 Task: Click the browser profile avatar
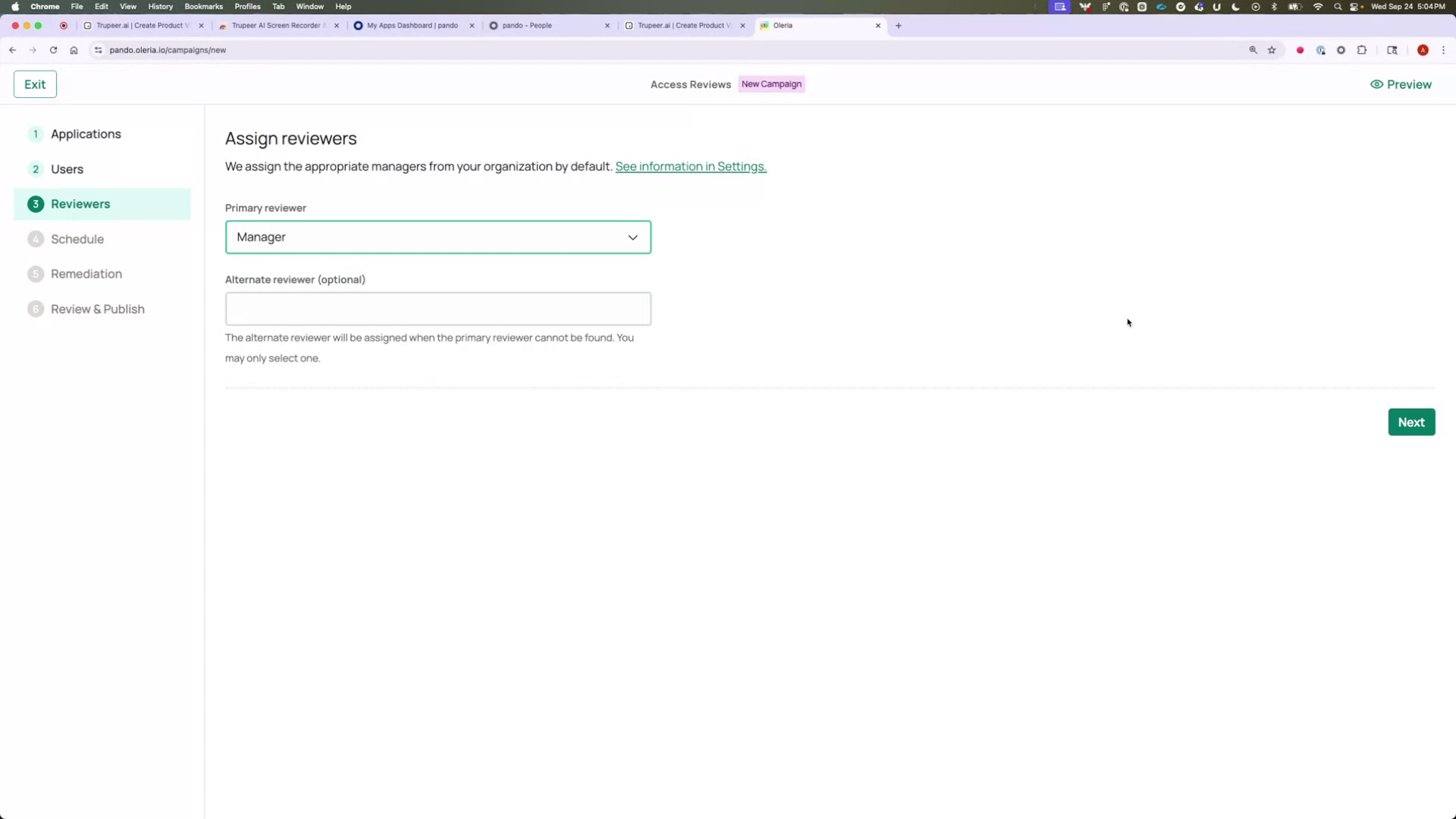click(x=1423, y=50)
